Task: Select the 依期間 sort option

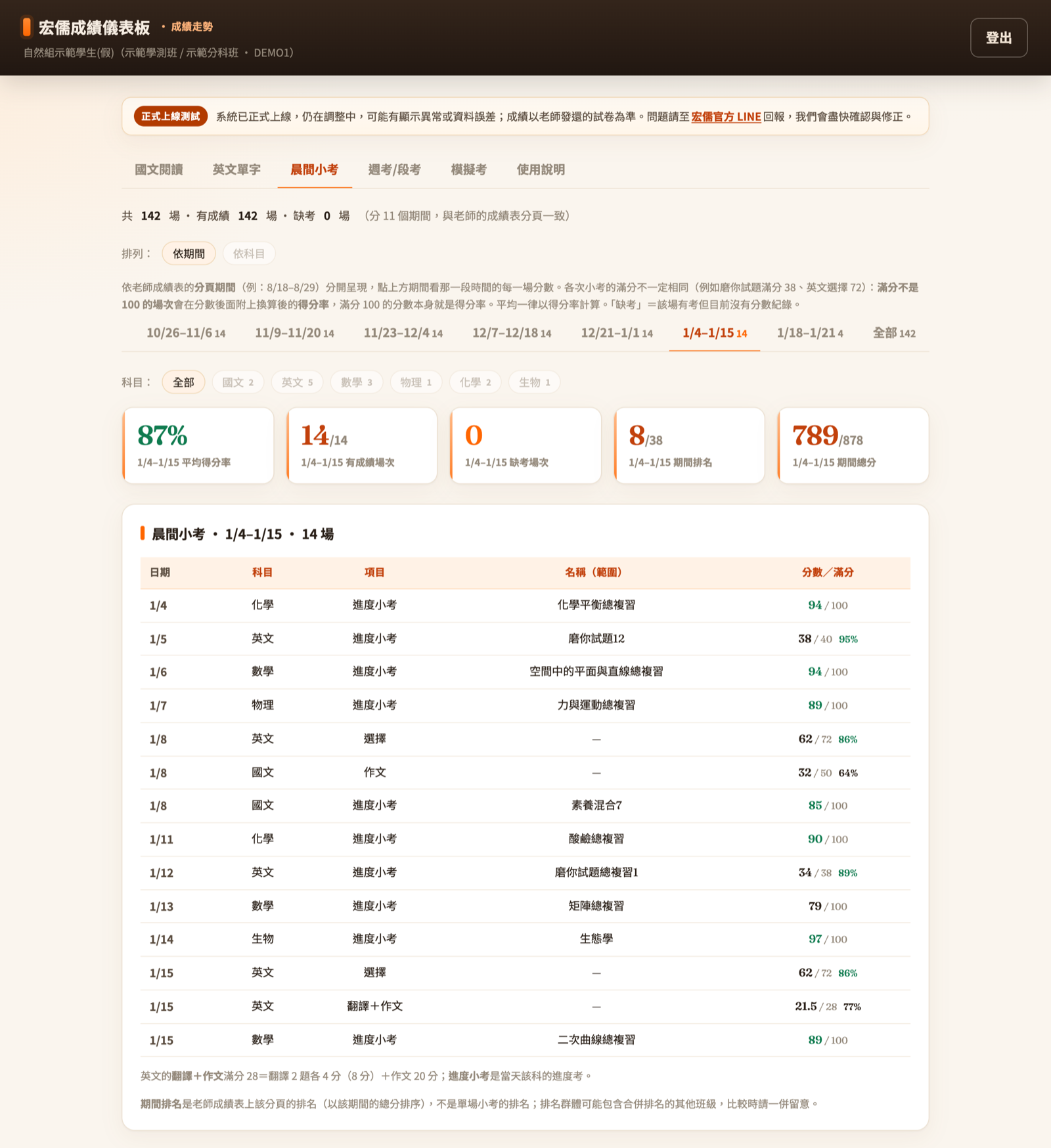Action: coord(189,254)
